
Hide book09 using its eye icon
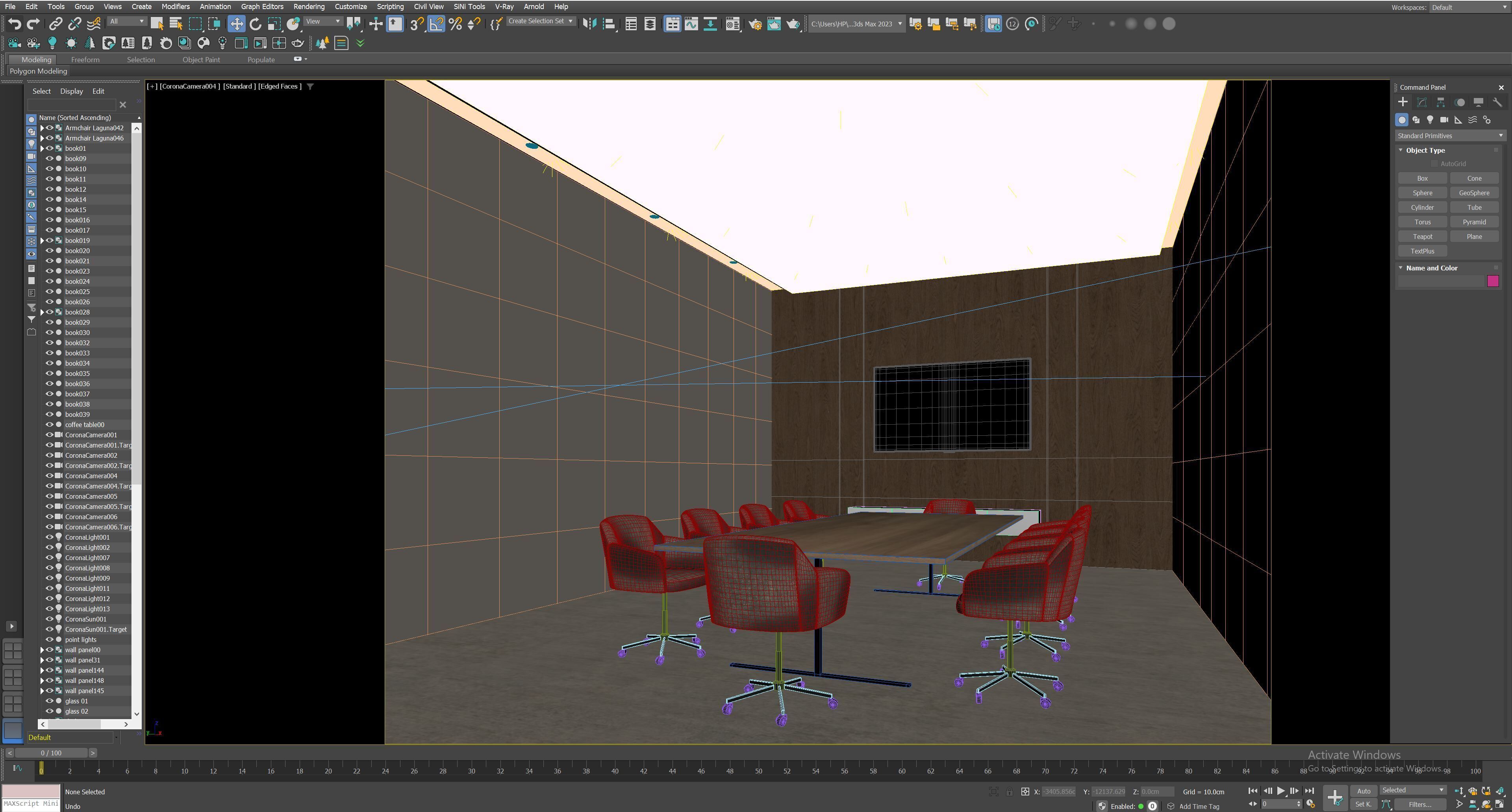50,158
